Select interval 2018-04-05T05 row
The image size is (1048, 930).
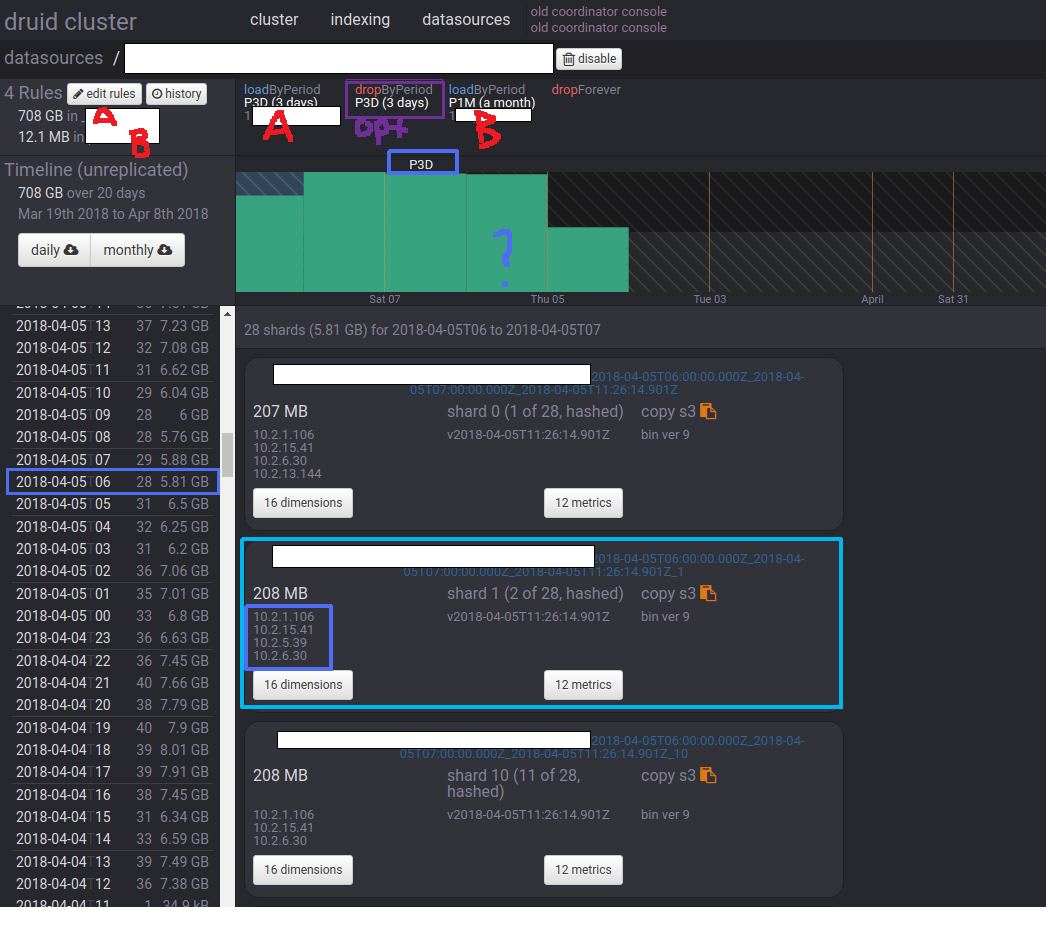coord(112,503)
